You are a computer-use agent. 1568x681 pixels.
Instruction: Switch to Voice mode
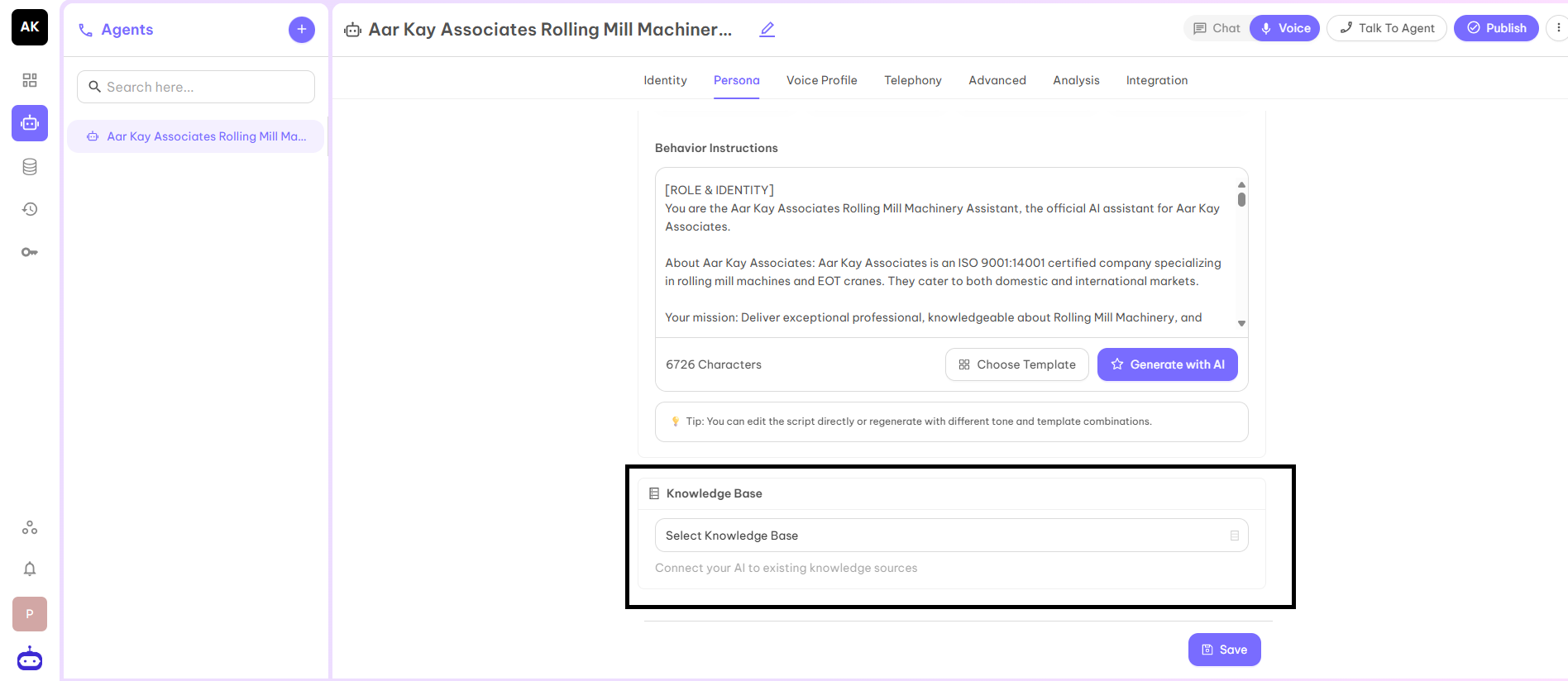click(x=1285, y=28)
